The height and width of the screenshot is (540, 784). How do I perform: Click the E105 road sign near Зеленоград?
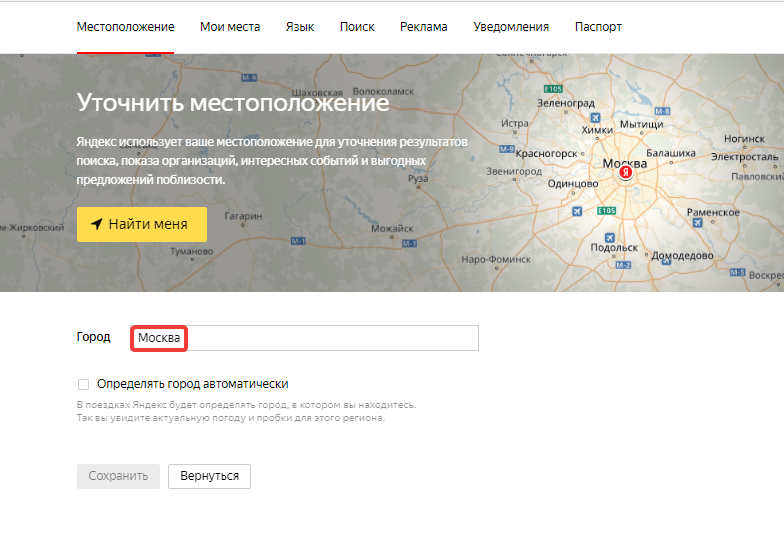click(553, 88)
